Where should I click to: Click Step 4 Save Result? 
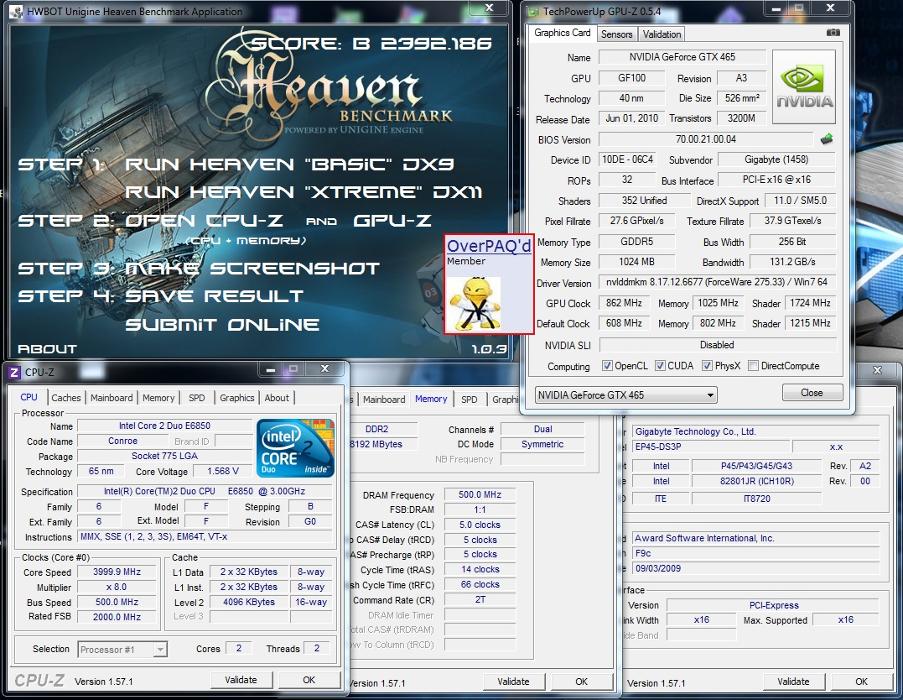(x=161, y=296)
